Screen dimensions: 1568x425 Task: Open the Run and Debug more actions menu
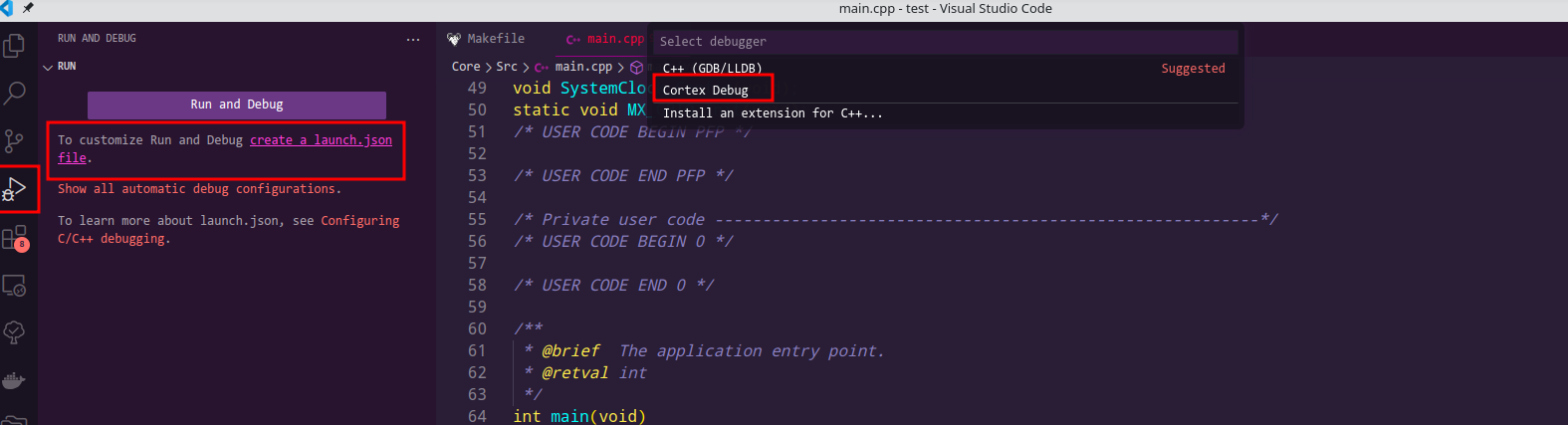pos(413,39)
